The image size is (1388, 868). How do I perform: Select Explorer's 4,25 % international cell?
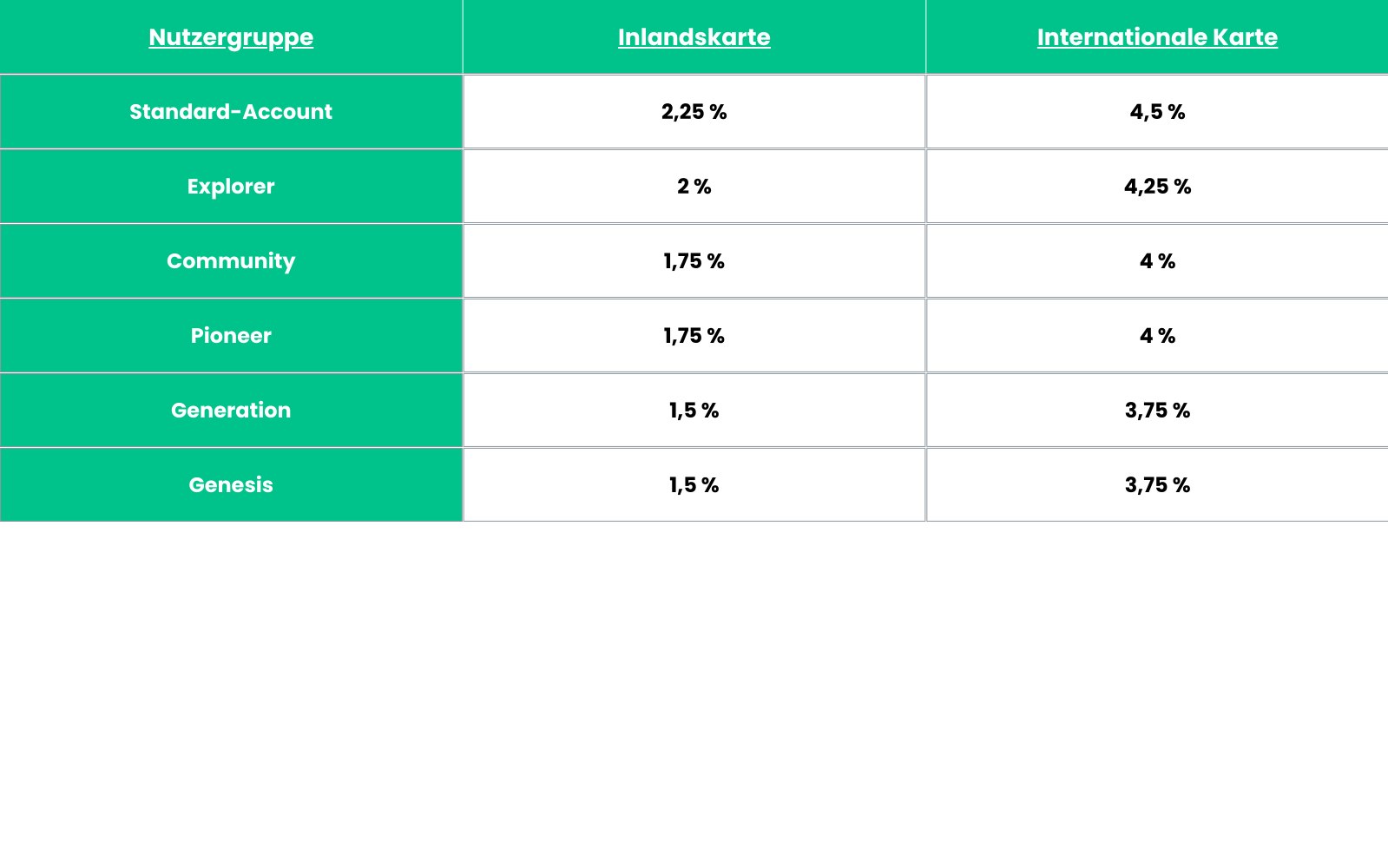[1157, 187]
